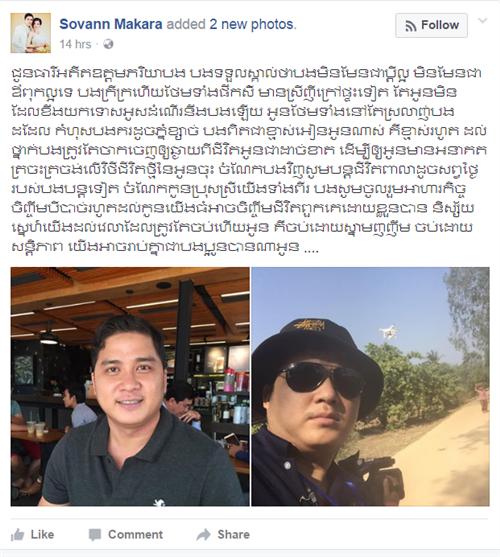The width and height of the screenshot is (500, 557).
Task: Click the RSS feed icon inside Follow
Action: [411, 26]
